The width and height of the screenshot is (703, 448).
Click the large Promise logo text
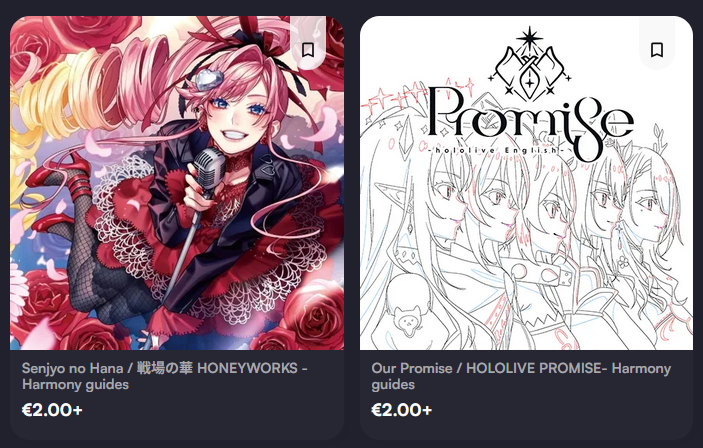[531, 119]
